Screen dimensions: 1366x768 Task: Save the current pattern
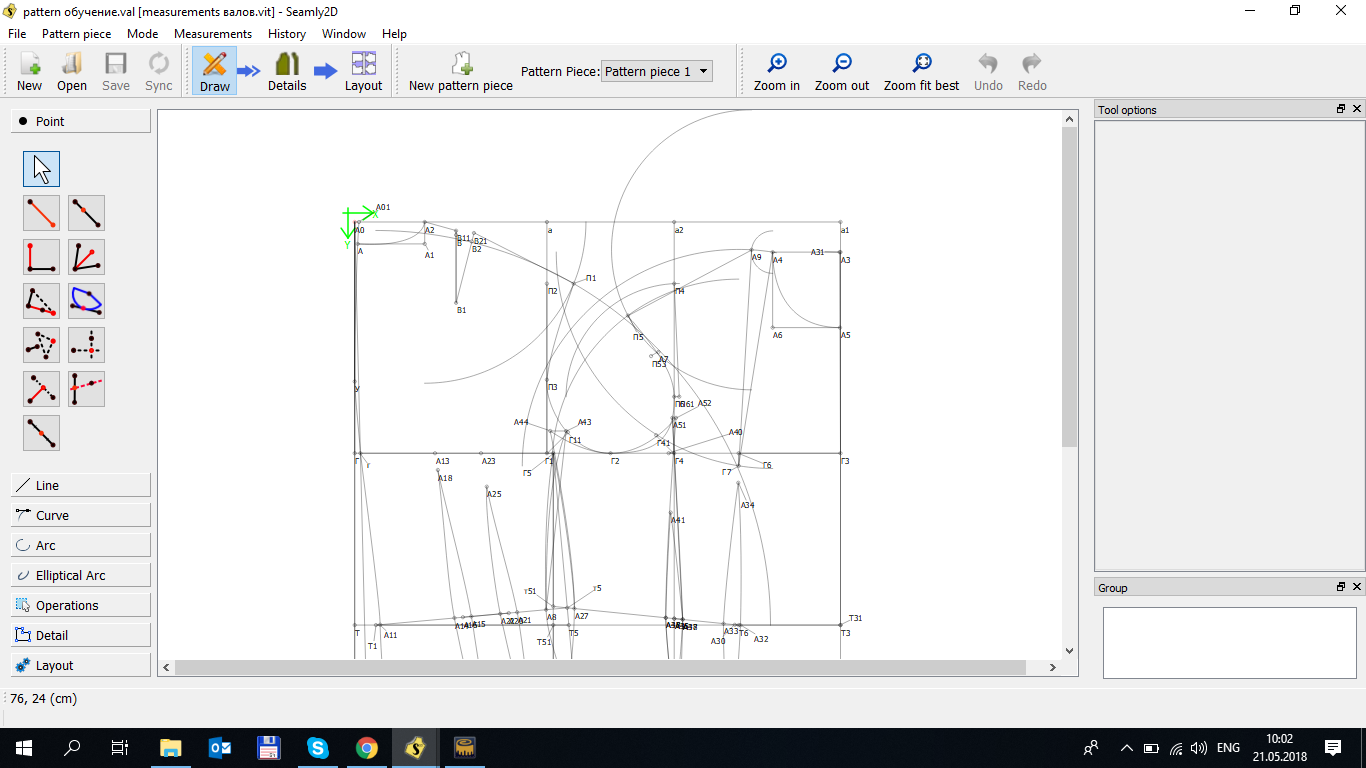click(116, 71)
